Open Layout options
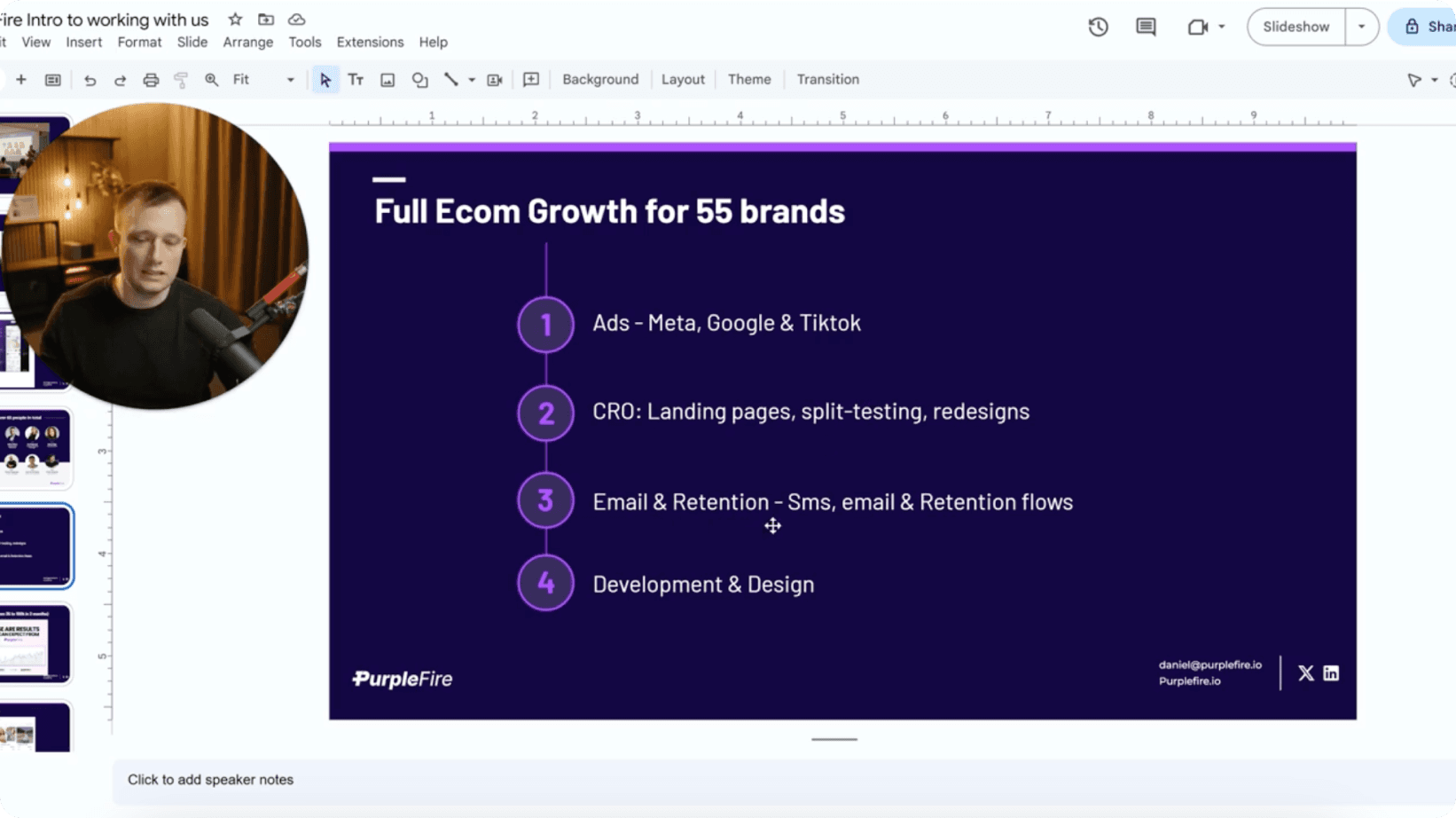The width and height of the screenshot is (1456, 818). pos(683,80)
